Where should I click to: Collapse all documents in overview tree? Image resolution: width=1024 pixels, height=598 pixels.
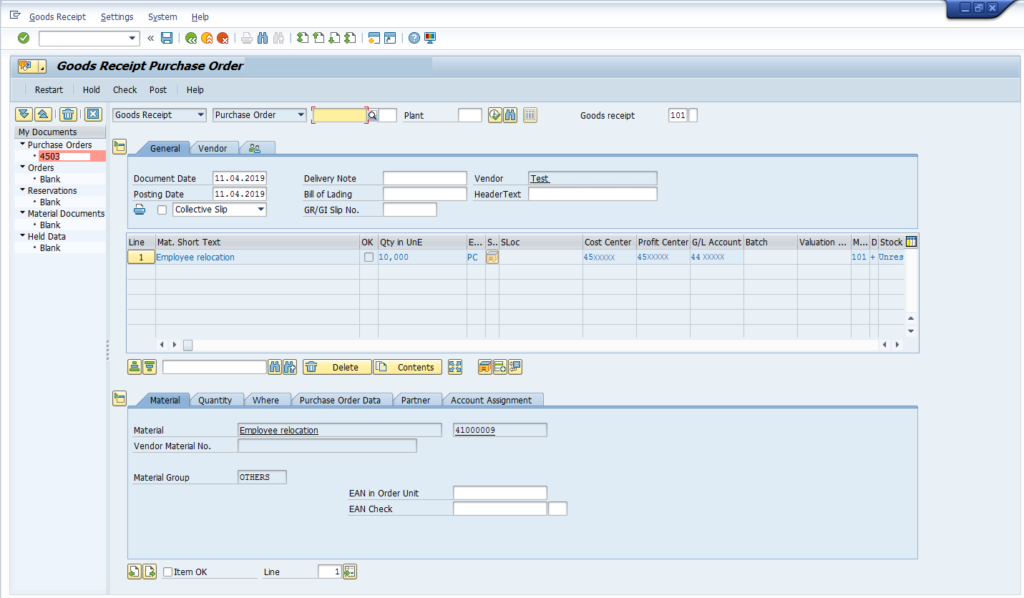tap(43, 114)
